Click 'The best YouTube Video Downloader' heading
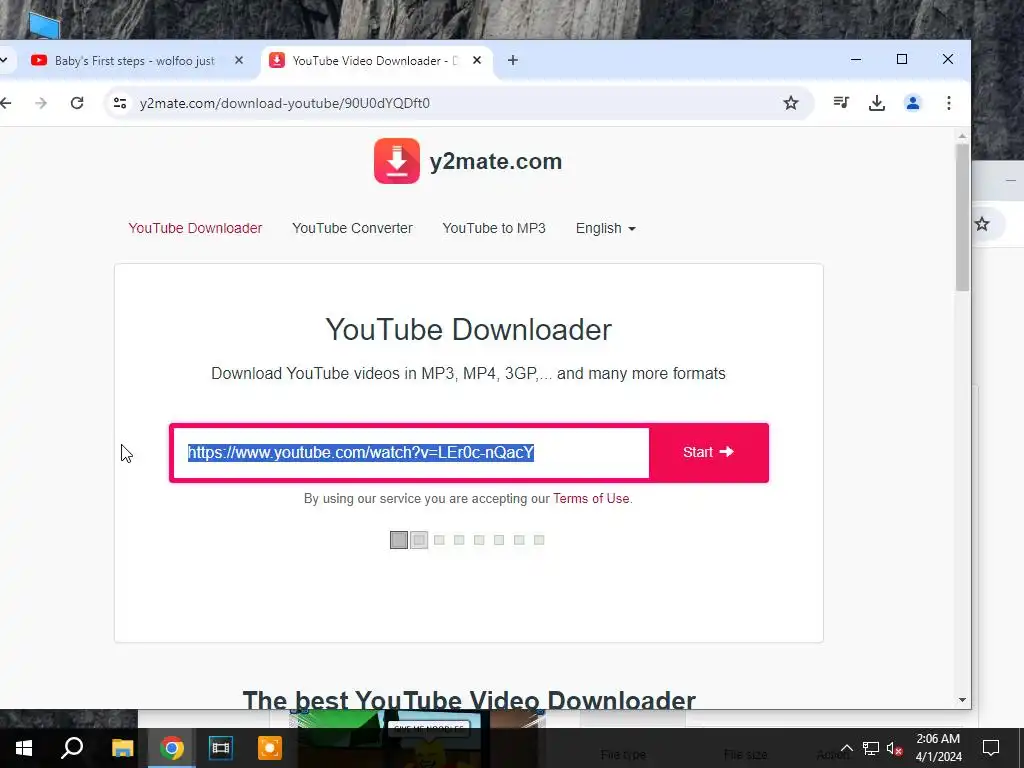1024x768 pixels. 469,699
